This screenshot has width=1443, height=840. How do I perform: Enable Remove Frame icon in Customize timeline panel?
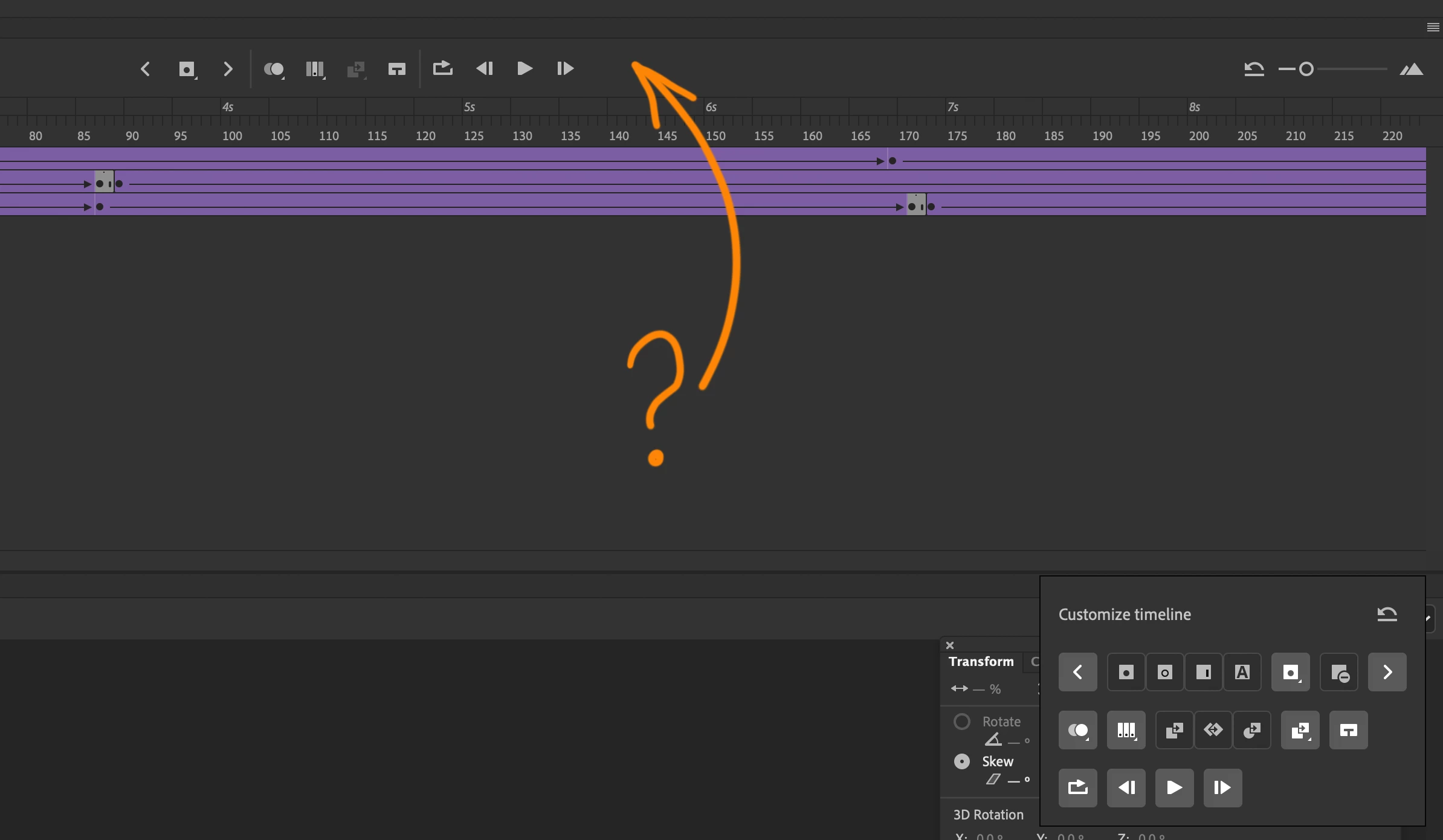click(x=1339, y=672)
